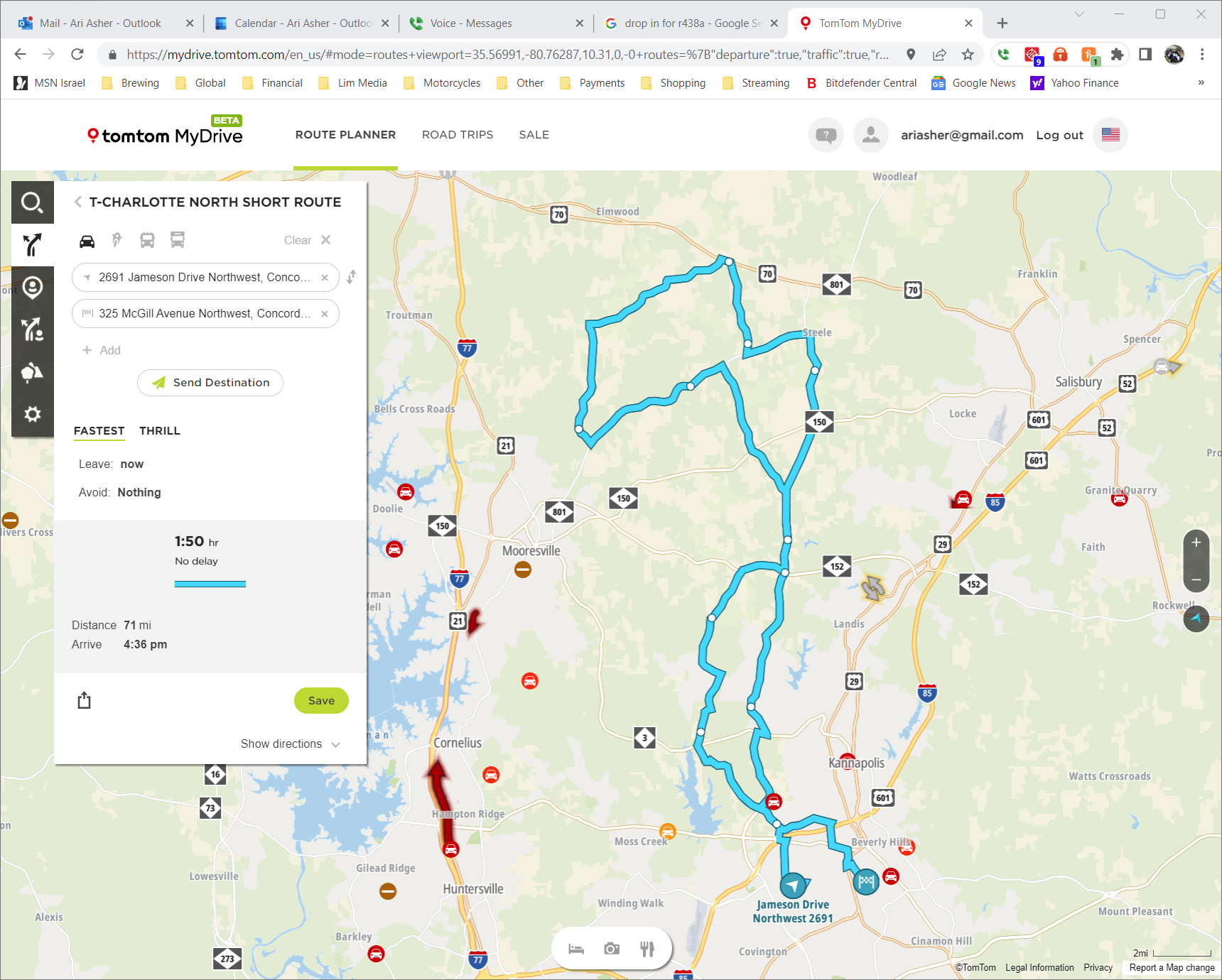Open the traffic sidebar icon
Viewport: 1222px width, 980px height.
(x=32, y=372)
